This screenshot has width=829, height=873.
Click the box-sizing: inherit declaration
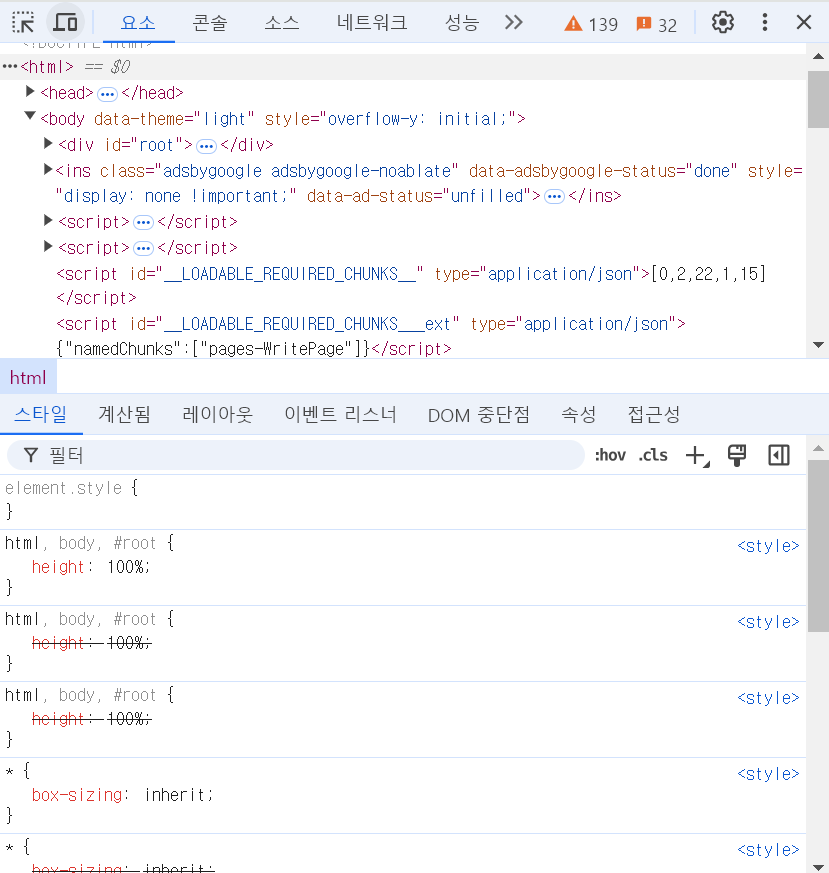click(122, 795)
